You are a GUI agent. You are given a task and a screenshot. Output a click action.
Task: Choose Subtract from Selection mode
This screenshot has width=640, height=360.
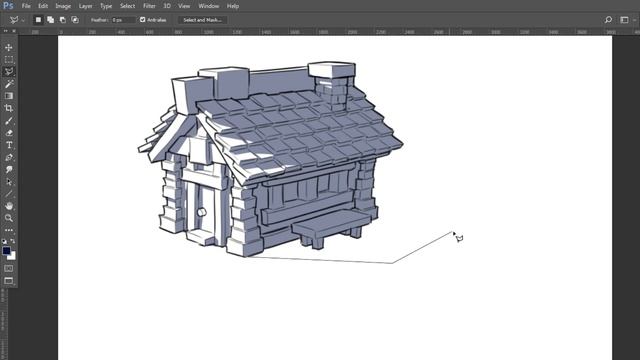tap(63, 20)
